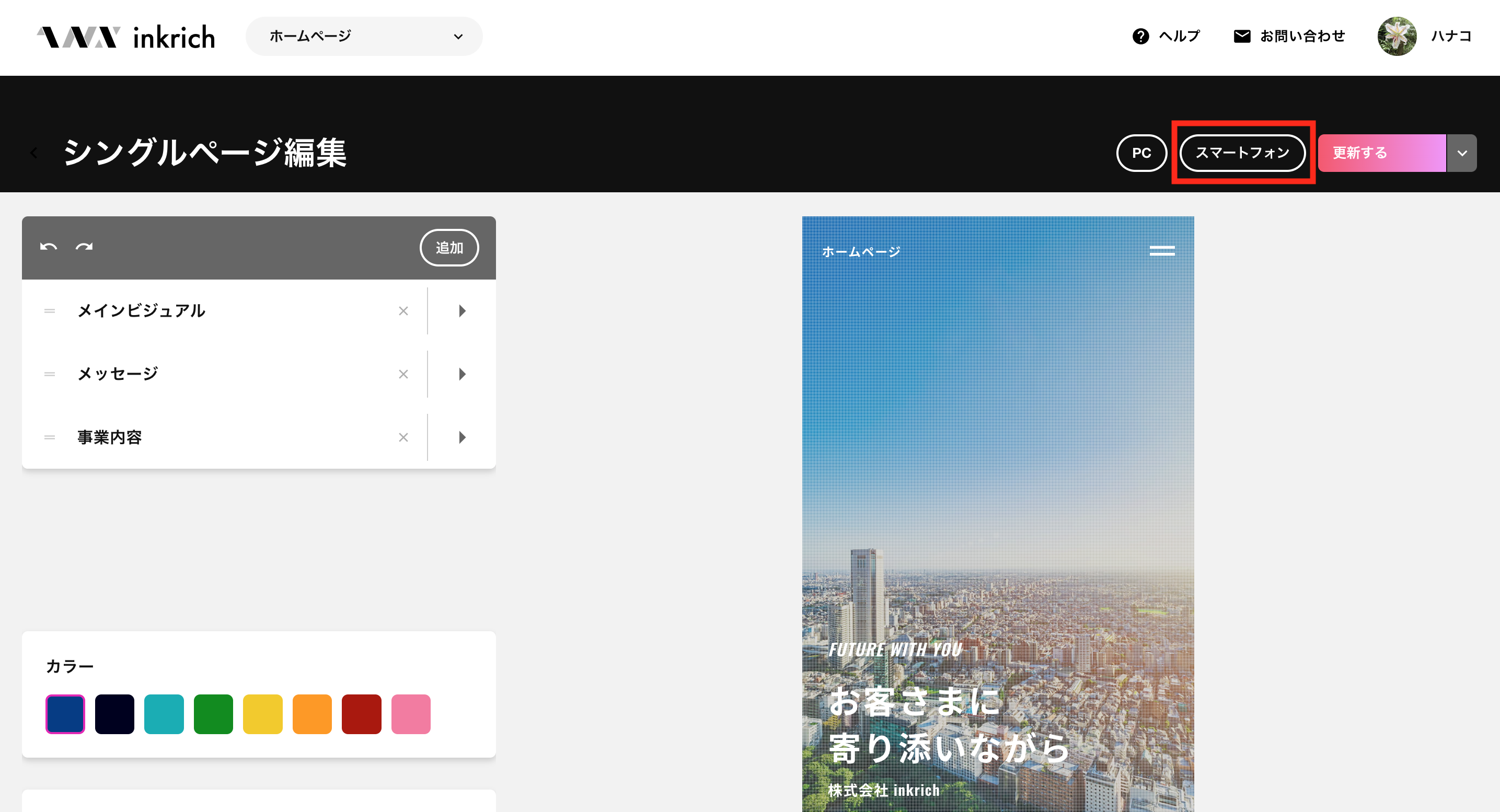Click the ホームページ title in the phone preview
The height and width of the screenshot is (812, 1500).
(x=861, y=251)
